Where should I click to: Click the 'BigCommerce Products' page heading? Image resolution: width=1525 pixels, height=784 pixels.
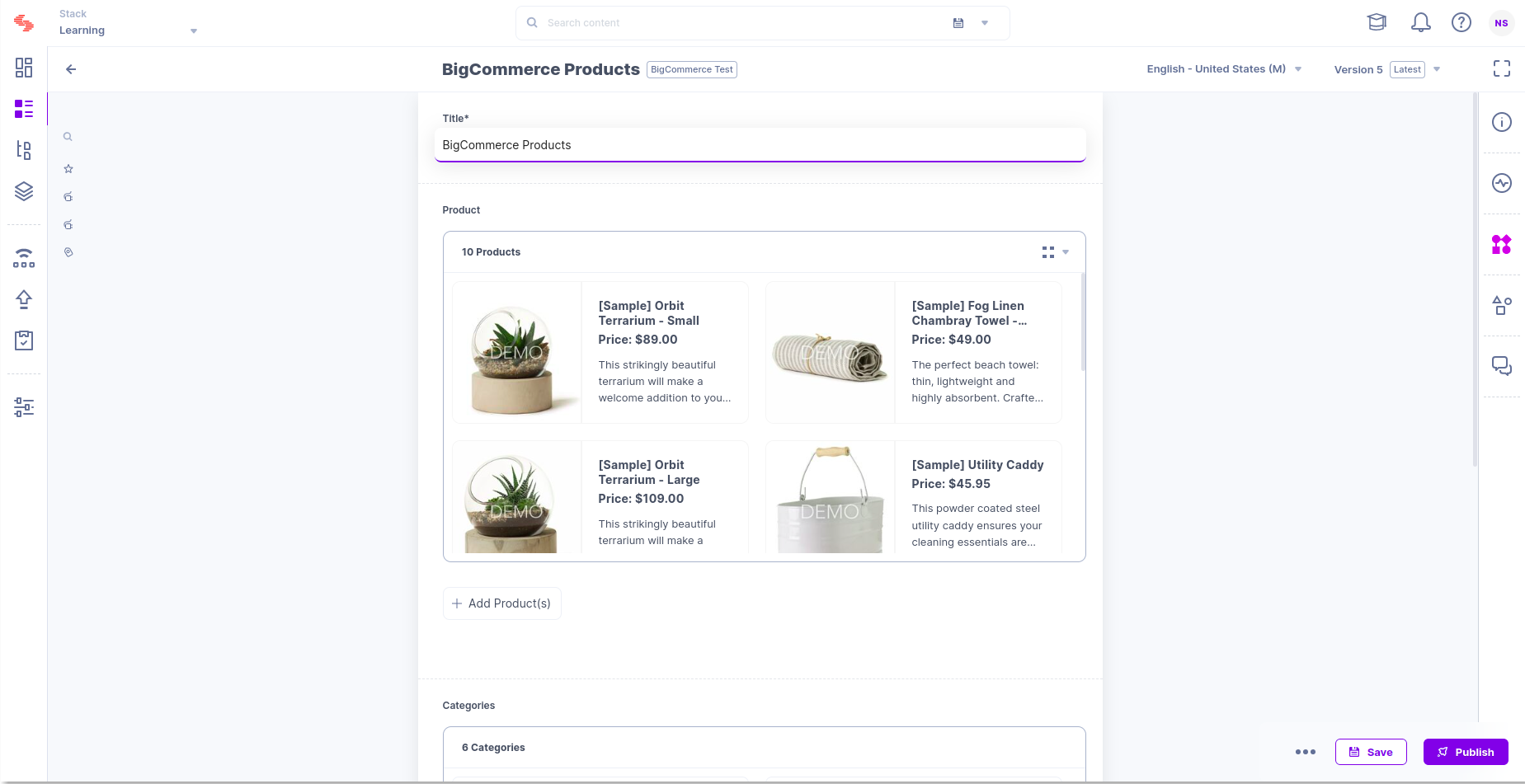[540, 69]
